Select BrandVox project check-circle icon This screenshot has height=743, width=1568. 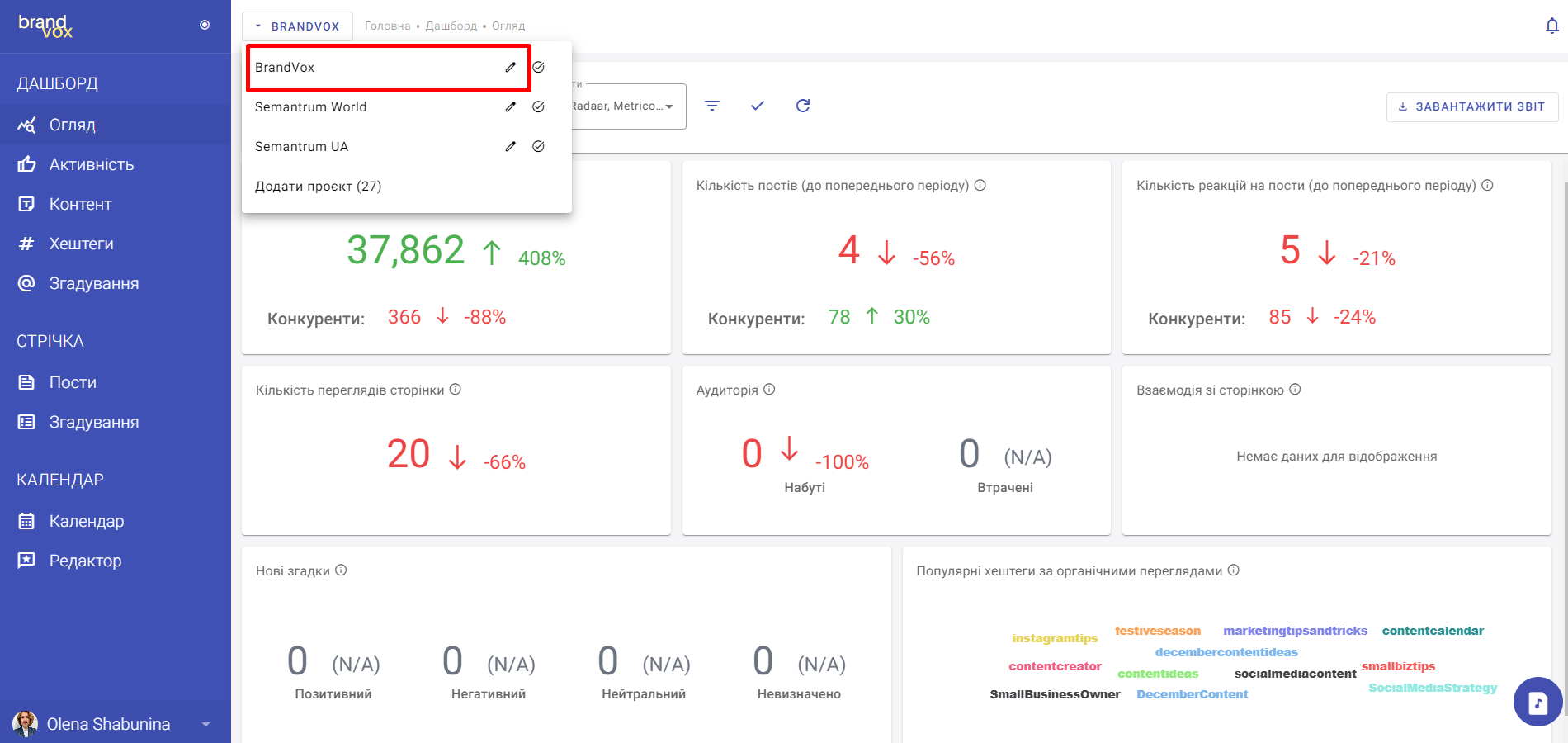click(x=538, y=67)
